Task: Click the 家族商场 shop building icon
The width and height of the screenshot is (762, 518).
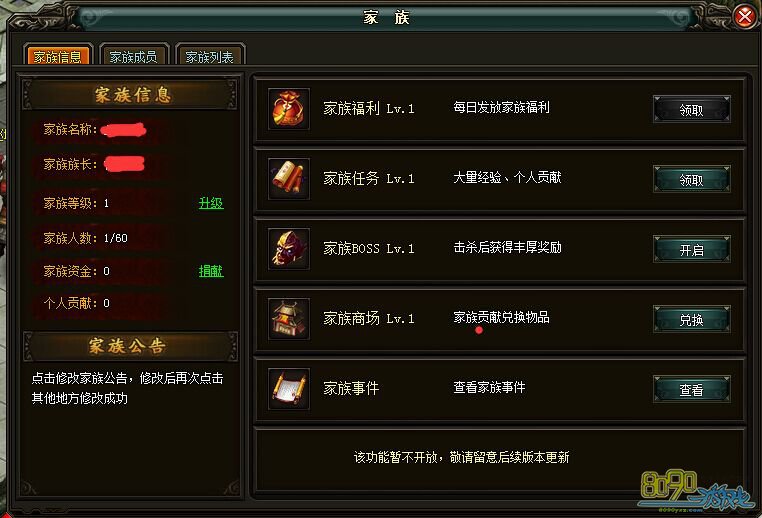Action: 289,318
